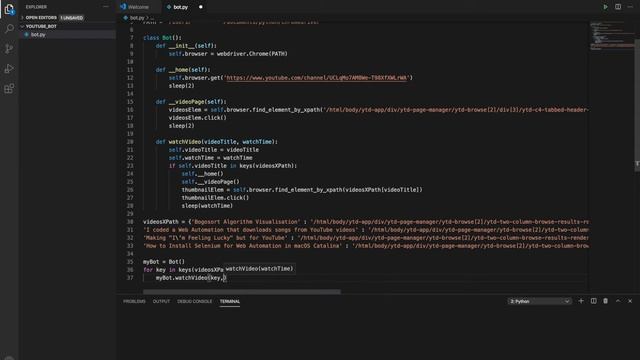Click the horizontal editor scrollbar
The image size is (640, 360).
click(242, 291)
